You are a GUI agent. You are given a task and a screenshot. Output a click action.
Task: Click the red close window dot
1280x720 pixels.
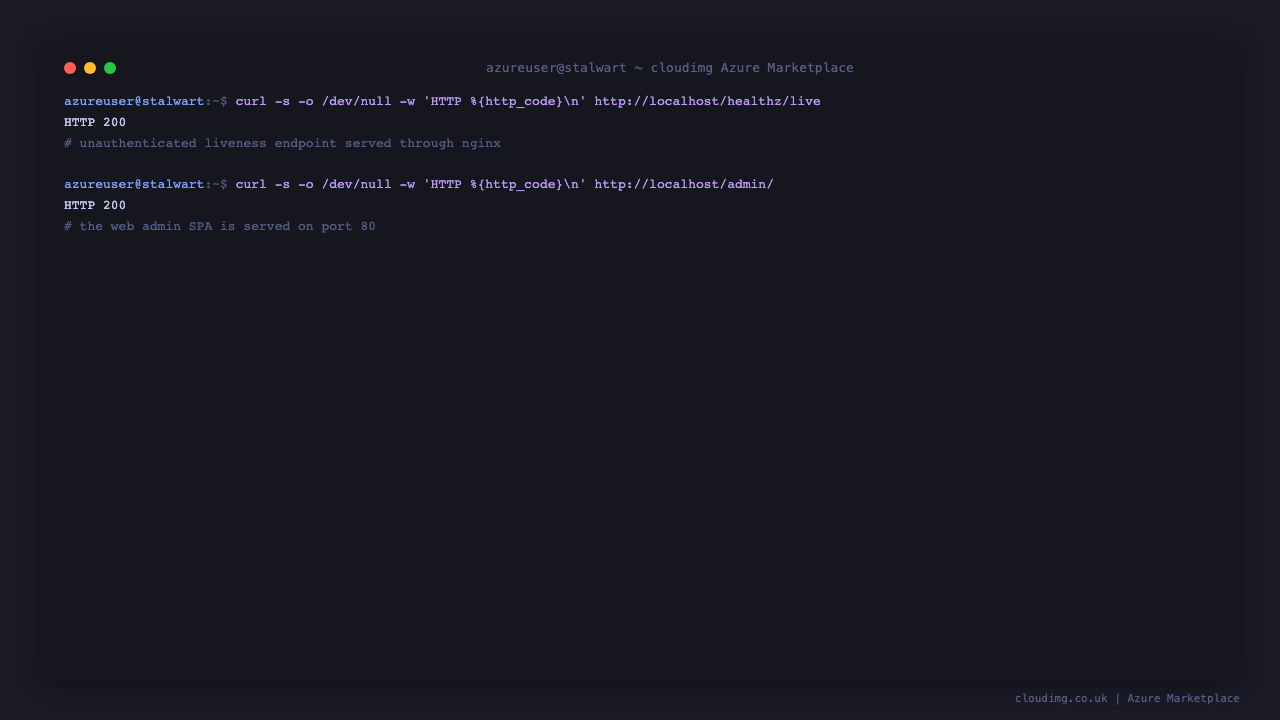coord(70,68)
